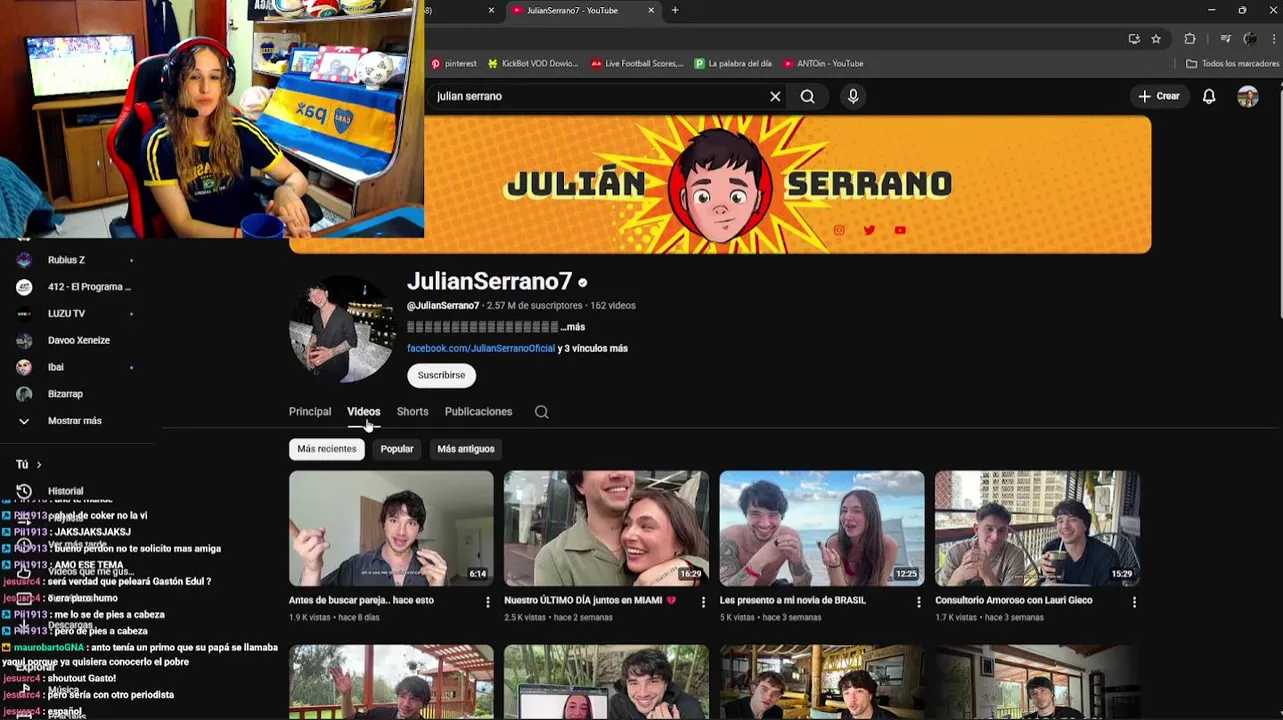Open the KickBot VOD Downloader bookmark
Screen dimensions: 1283x720
533,63
